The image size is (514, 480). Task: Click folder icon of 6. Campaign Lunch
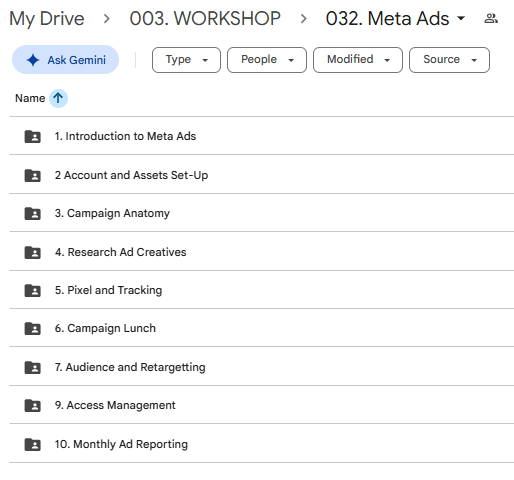point(33,328)
